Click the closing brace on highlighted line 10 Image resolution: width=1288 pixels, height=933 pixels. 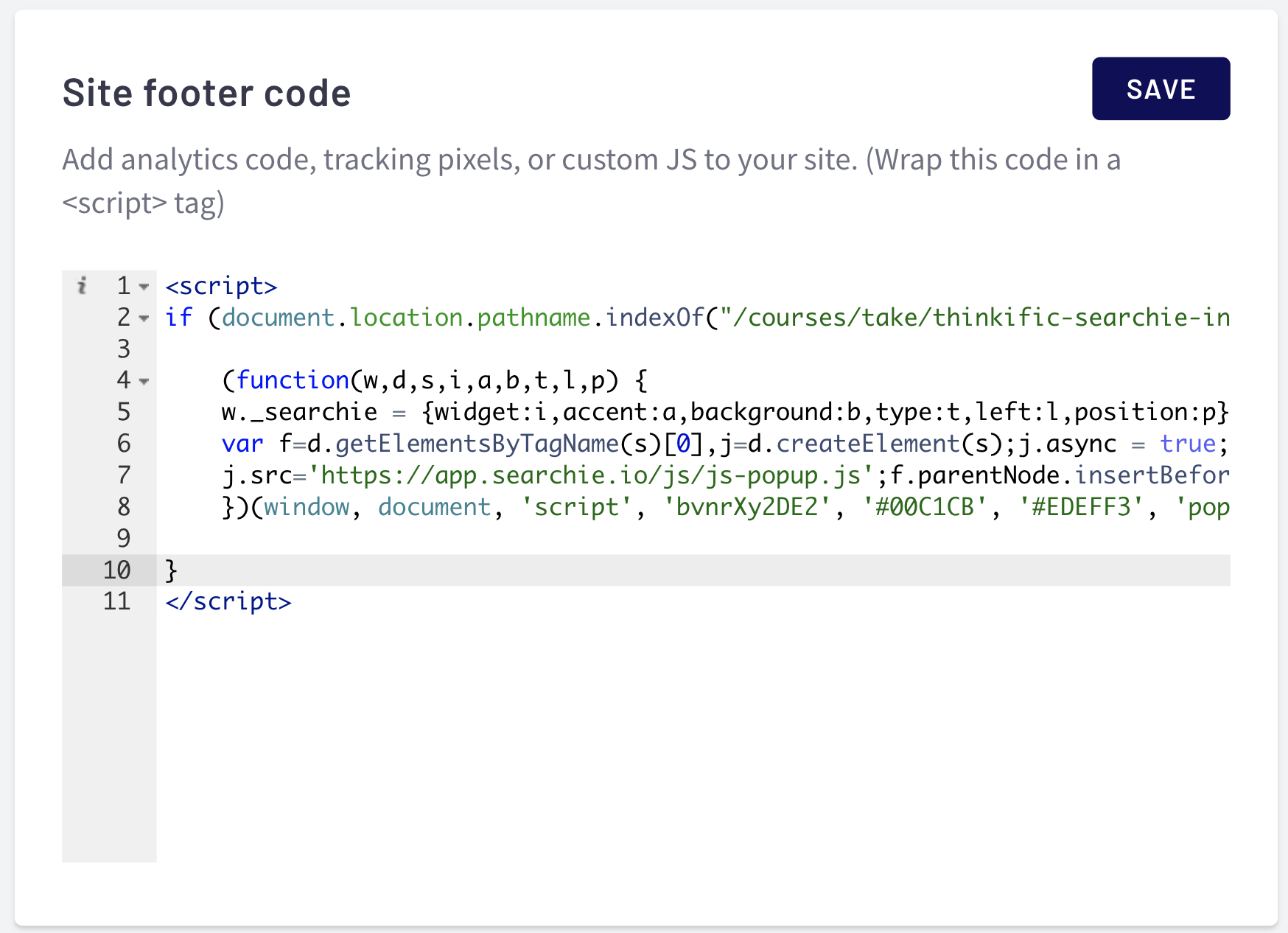tap(172, 570)
